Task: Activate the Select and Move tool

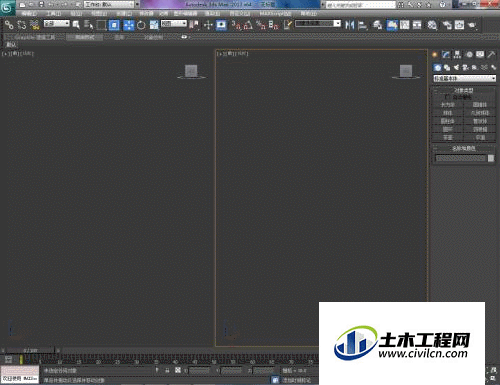Action: (x=129, y=25)
